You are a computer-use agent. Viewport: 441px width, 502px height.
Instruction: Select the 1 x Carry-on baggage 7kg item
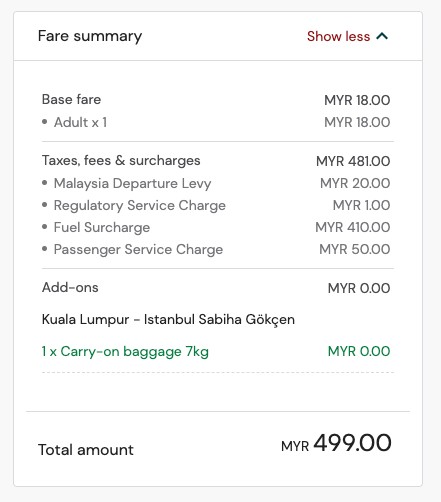tap(125, 352)
